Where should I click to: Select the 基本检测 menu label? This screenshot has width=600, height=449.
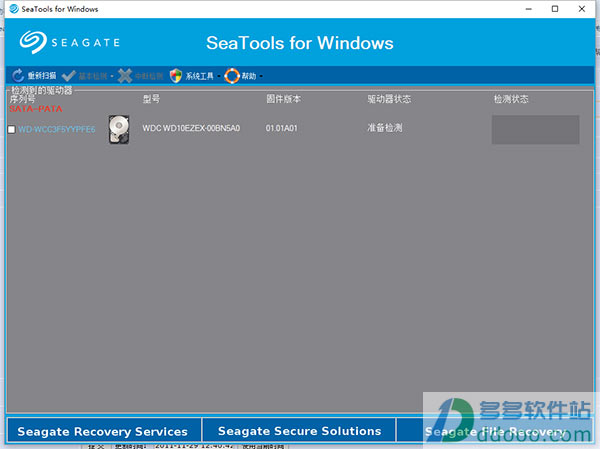click(93, 76)
